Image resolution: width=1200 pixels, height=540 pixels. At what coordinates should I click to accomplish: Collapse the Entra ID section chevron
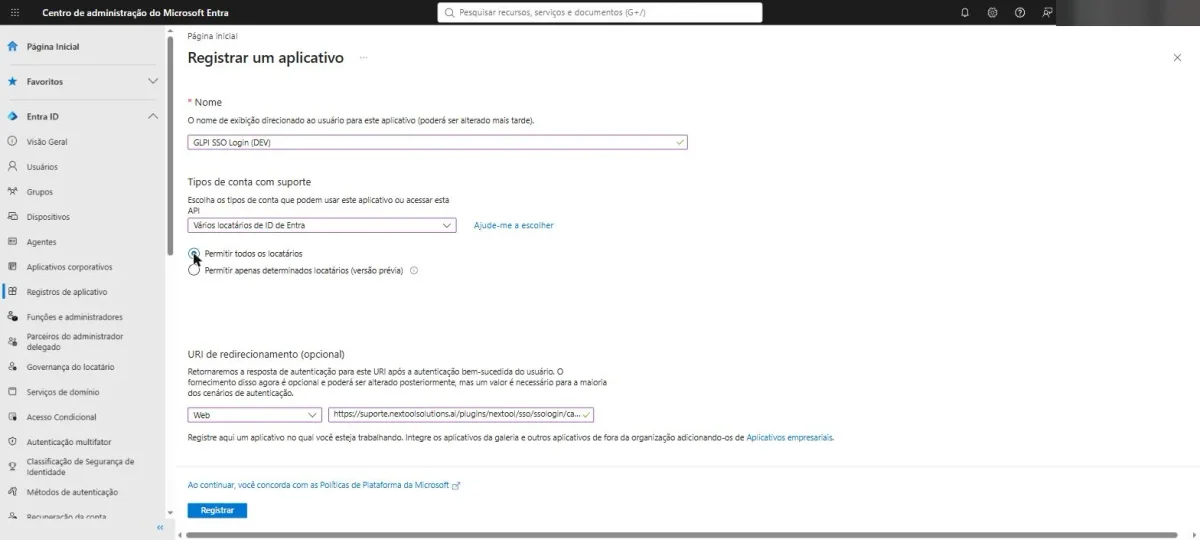[153, 116]
